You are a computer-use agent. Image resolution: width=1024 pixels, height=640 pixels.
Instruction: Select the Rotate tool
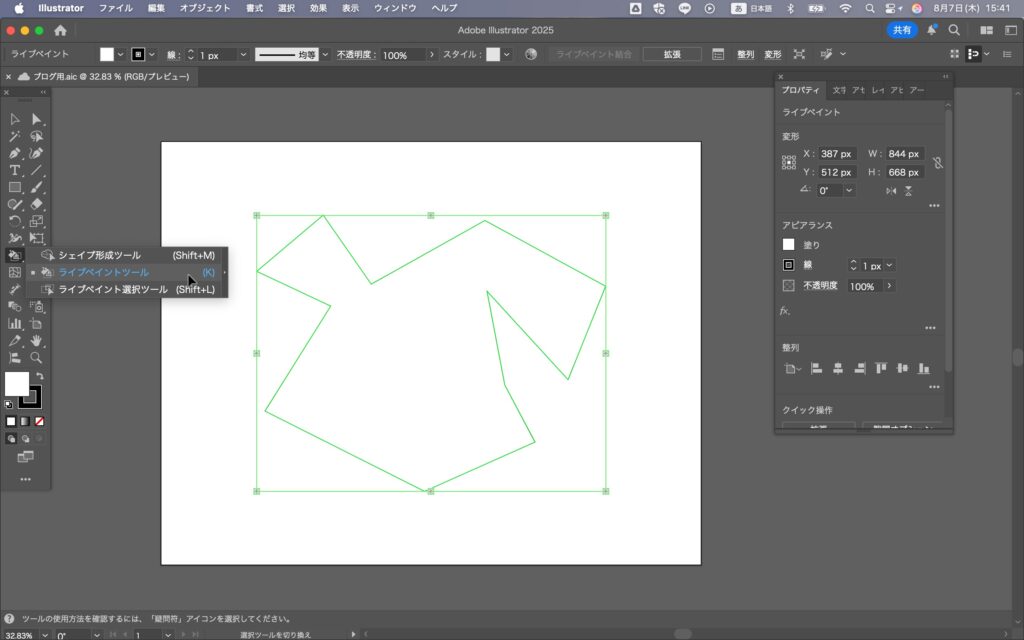point(14,221)
